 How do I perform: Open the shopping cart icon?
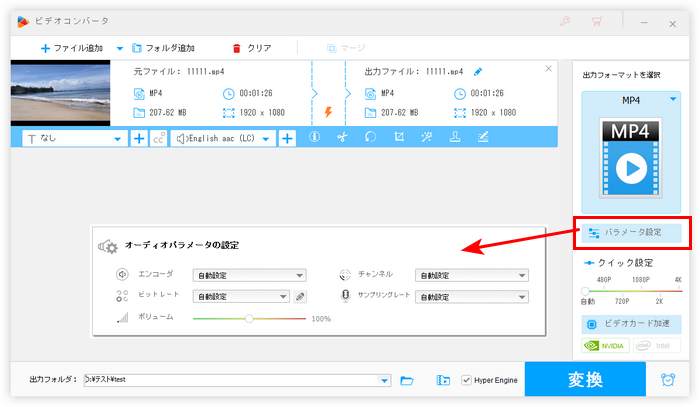point(596,21)
